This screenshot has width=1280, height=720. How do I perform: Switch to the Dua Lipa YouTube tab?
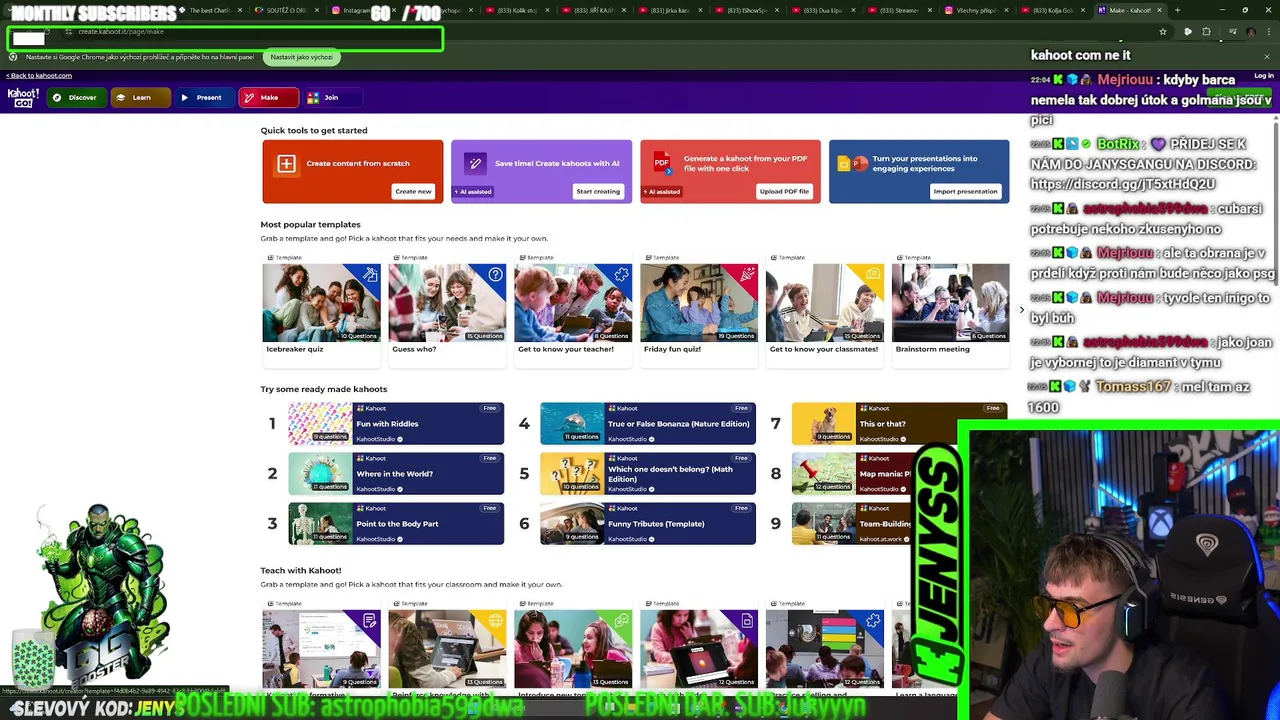[825, 10]
